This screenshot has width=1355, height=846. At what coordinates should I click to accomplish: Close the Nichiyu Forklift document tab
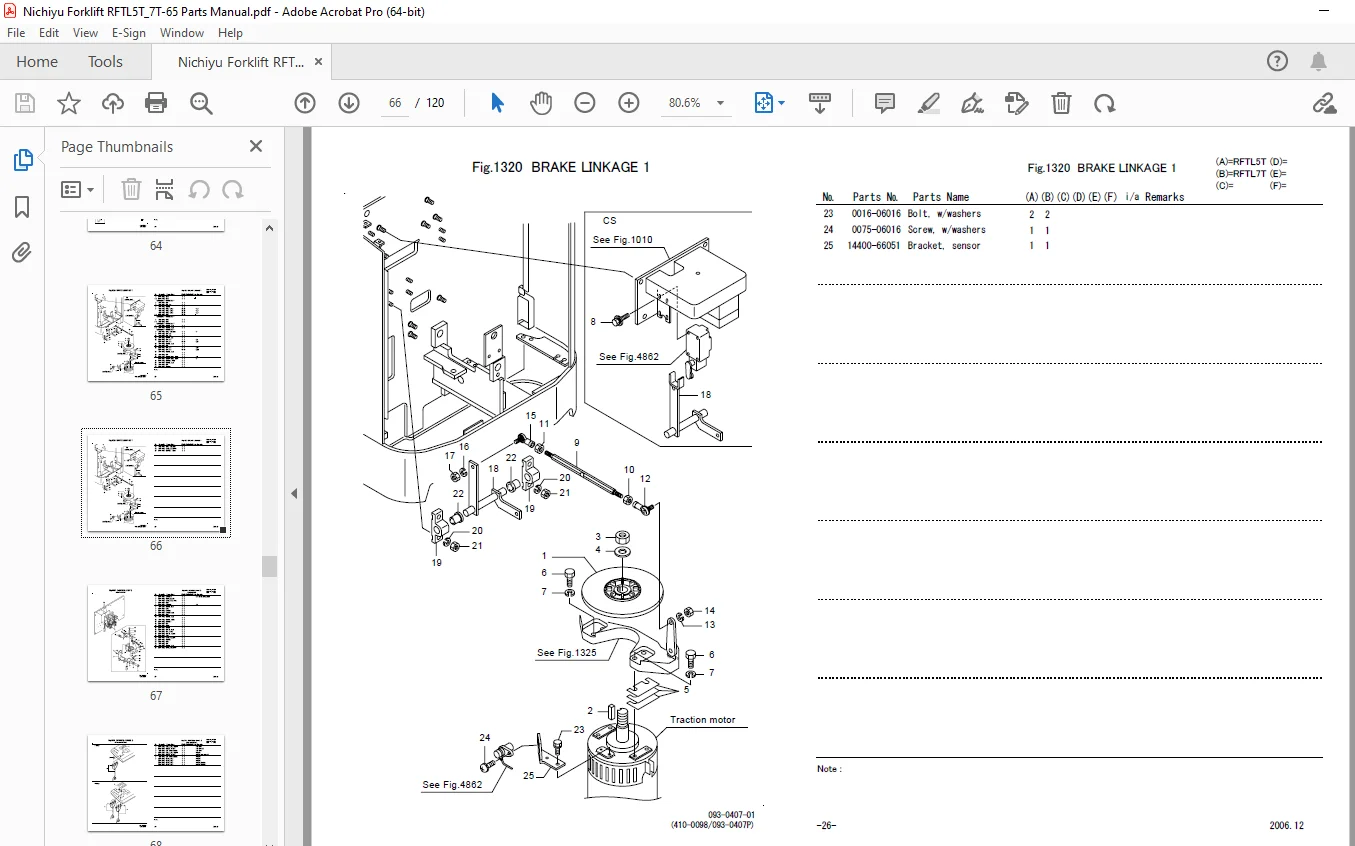[319, 61]
